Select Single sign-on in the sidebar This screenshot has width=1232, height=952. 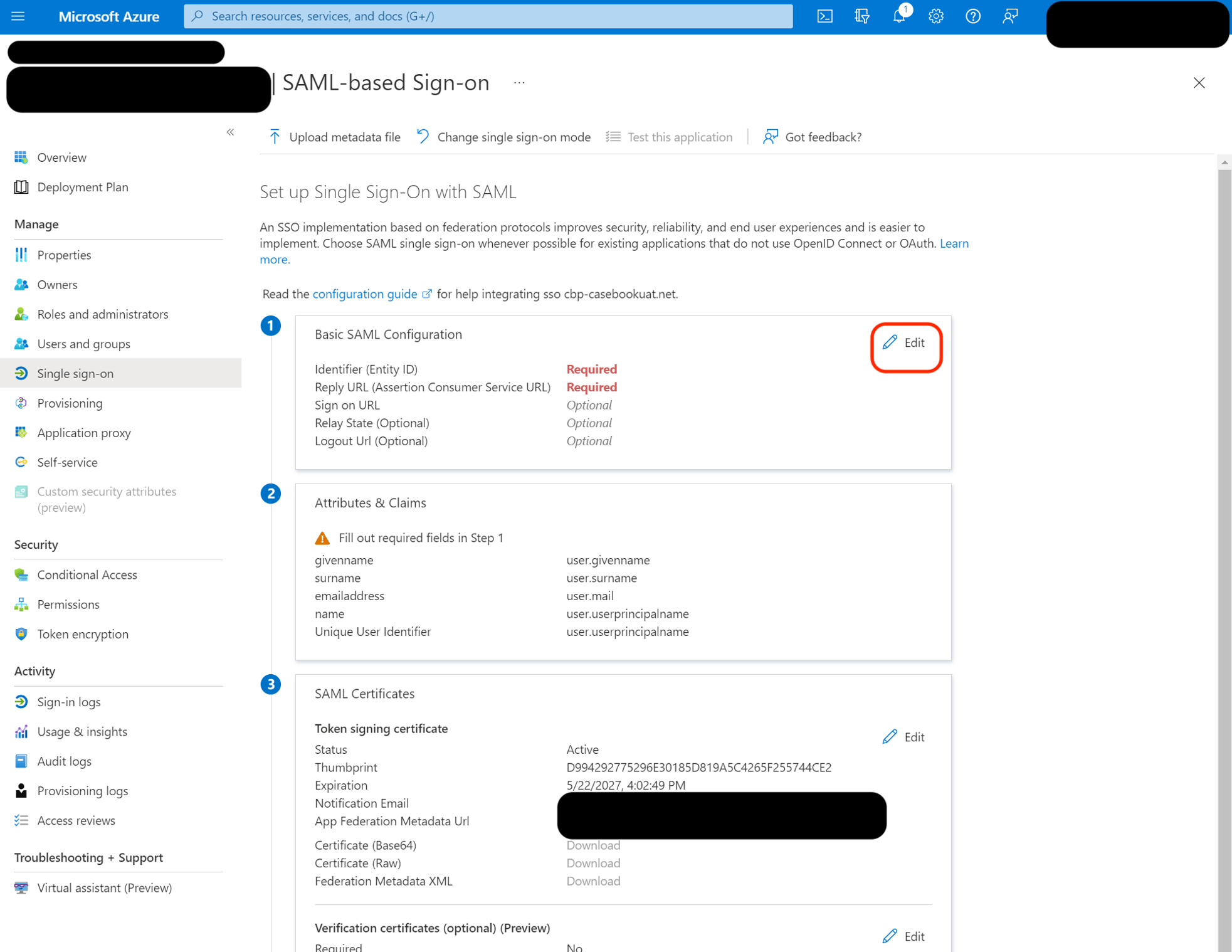click(75, 373)
